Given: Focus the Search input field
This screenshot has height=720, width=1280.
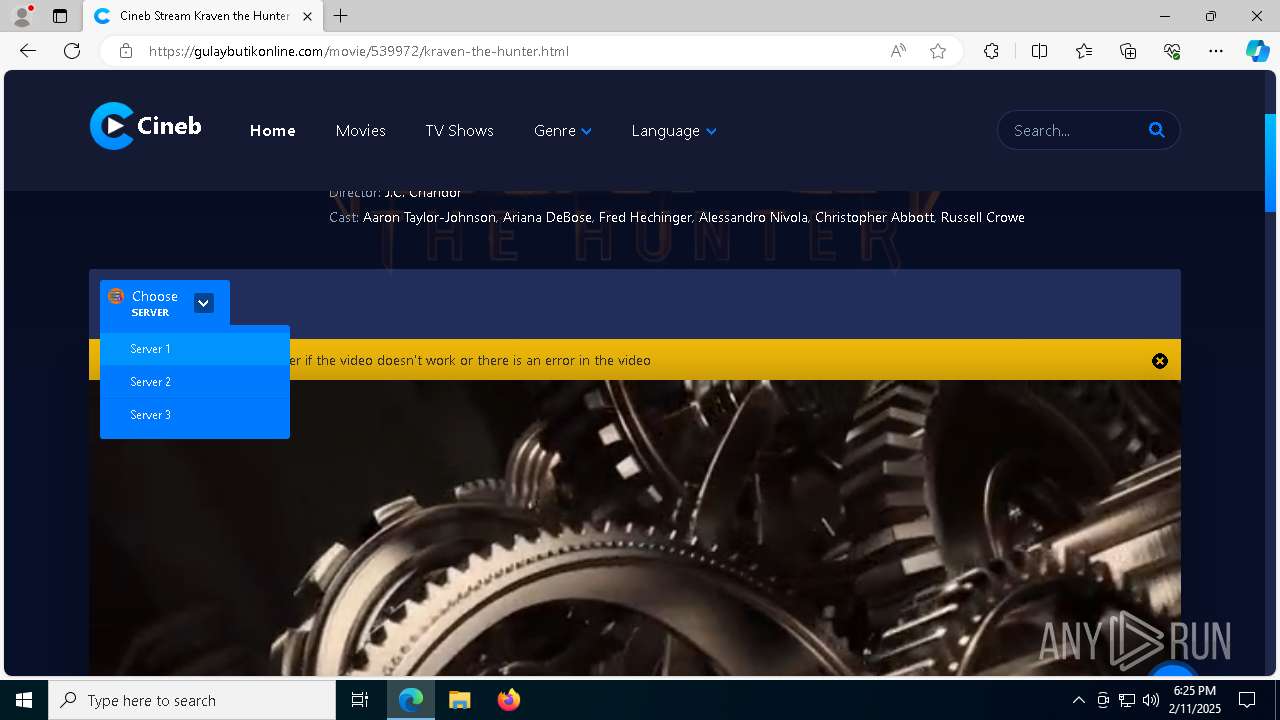Looking at the screenshot, I should coord(1075,130).
